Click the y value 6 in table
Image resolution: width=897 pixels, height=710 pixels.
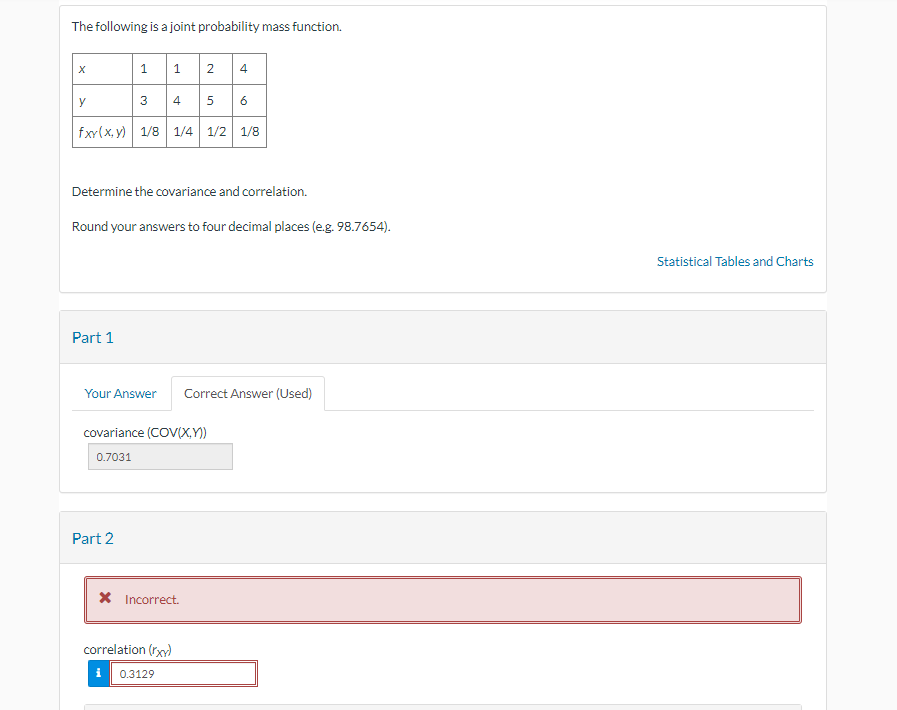click(249, 101)
